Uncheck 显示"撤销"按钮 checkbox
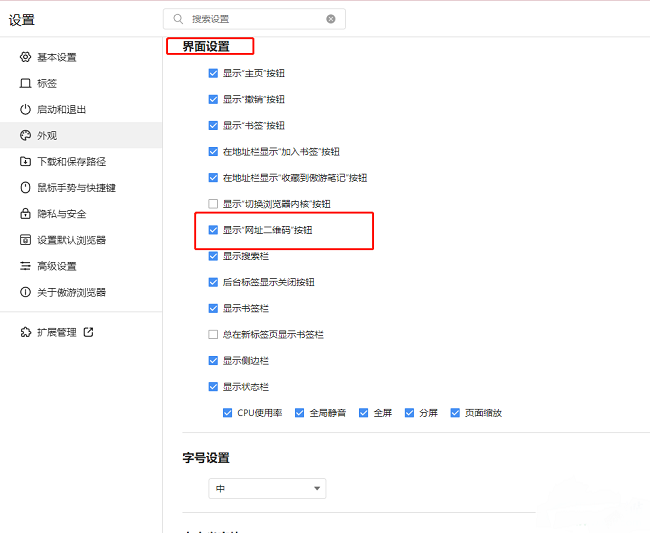 coord(213,99)
